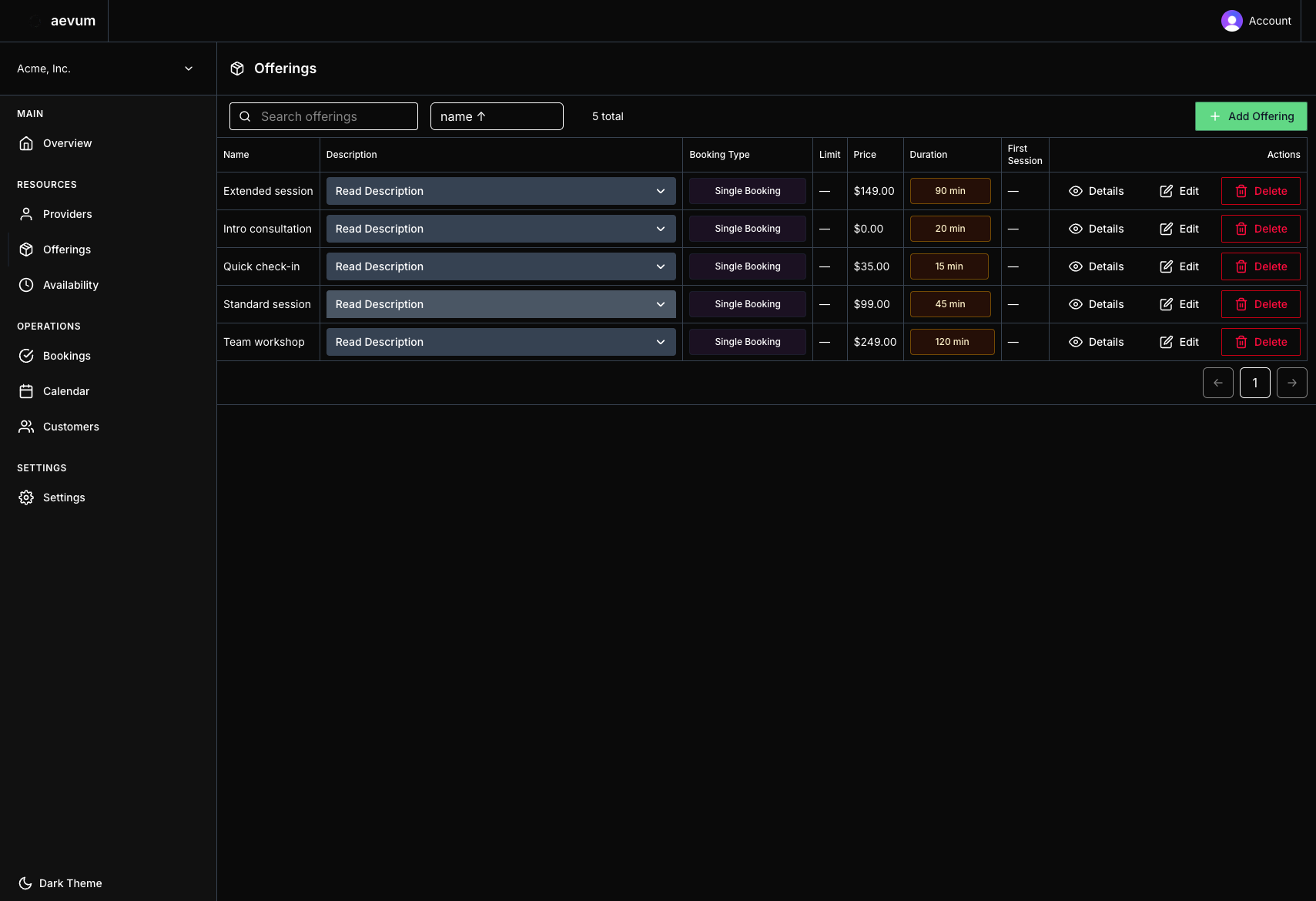Screen dimensions: 1316x901
Task: Go to Providers in sidebar
Action: 108,214
